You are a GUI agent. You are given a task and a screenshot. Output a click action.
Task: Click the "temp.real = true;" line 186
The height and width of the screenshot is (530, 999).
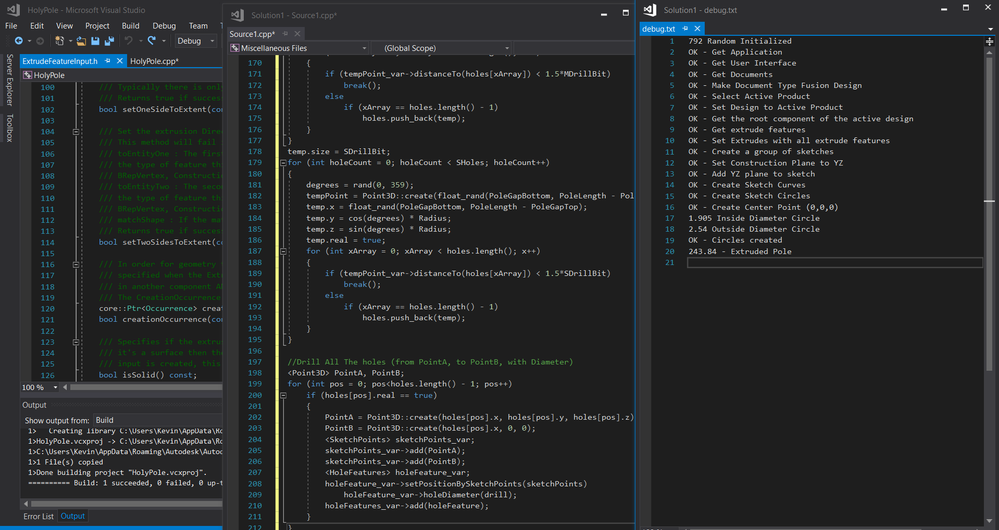[x=345, y=240]
